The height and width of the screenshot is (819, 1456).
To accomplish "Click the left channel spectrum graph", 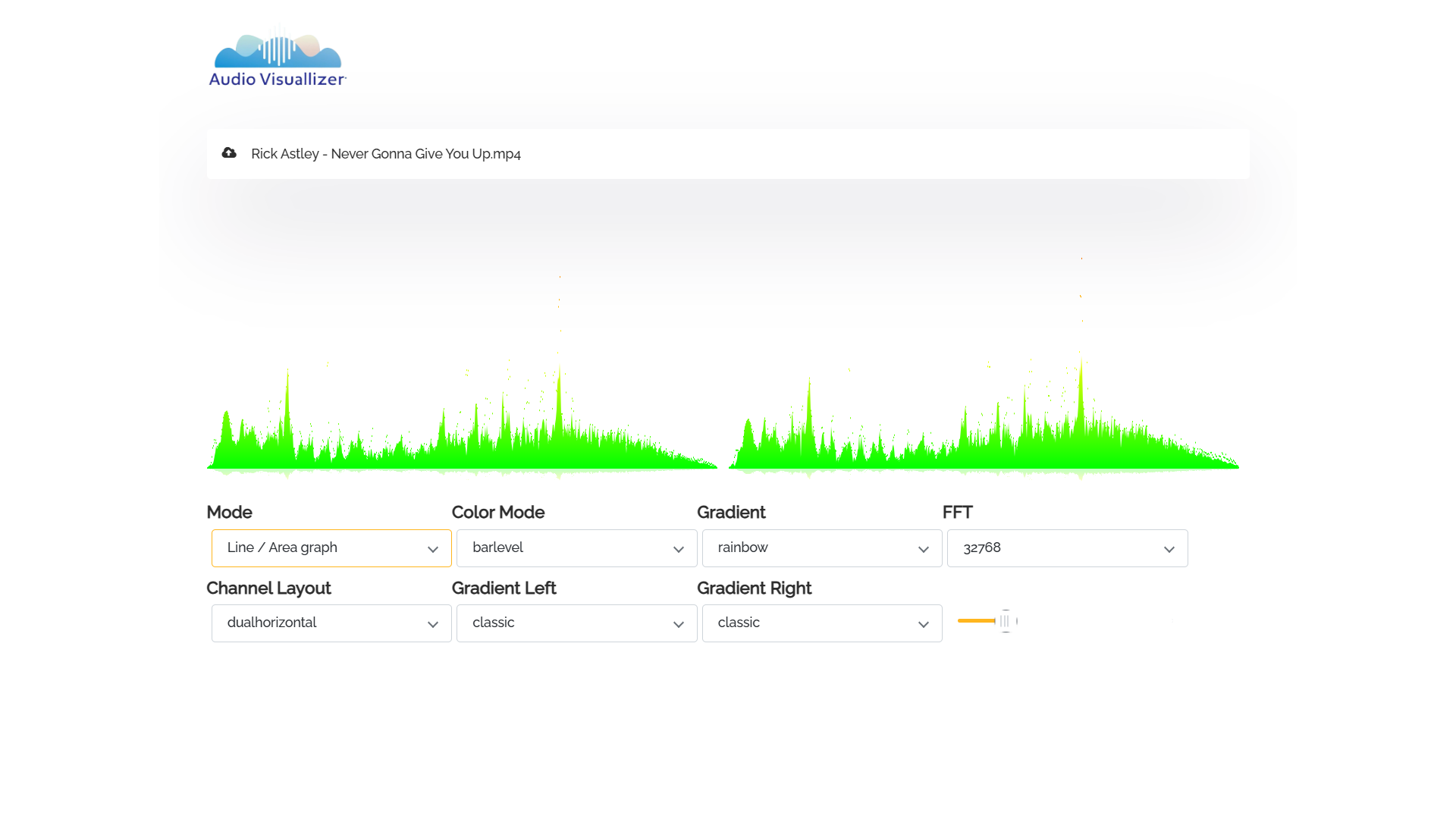I will (x=462, y=377).
